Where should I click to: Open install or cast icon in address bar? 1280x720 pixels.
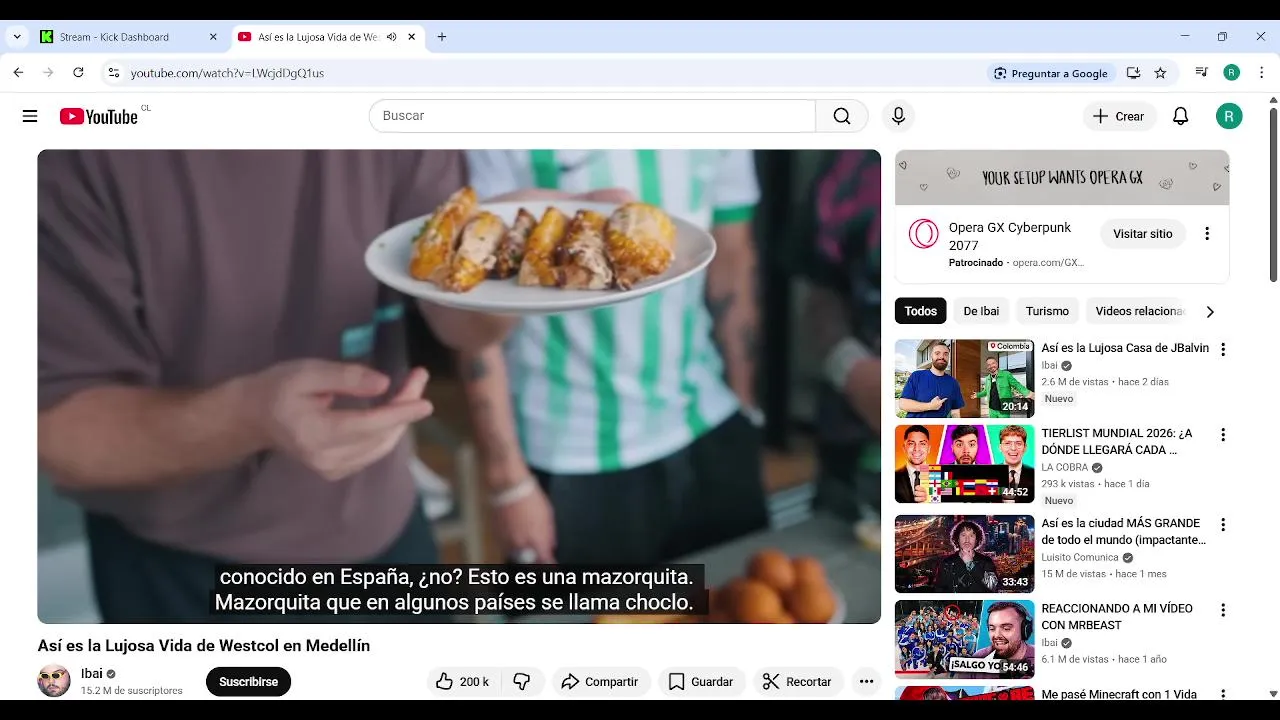[x=1133, y=73]
